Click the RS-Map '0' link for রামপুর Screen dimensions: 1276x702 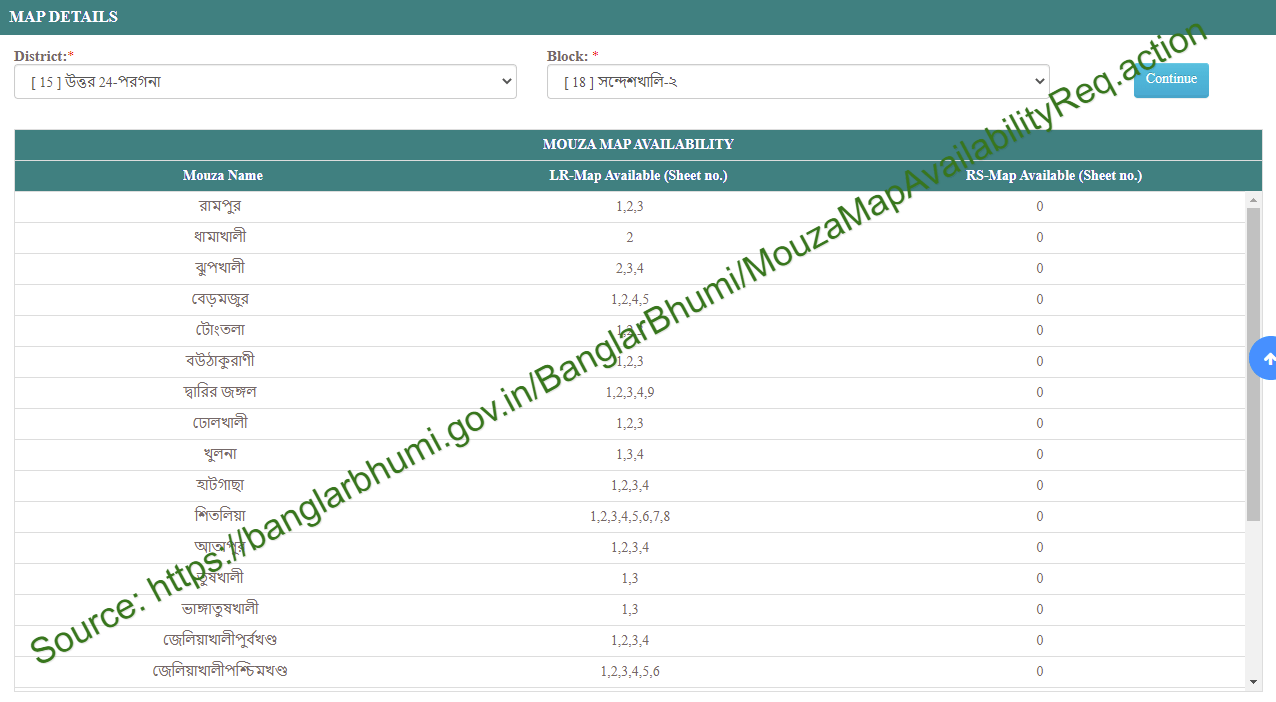[1039, 206]
